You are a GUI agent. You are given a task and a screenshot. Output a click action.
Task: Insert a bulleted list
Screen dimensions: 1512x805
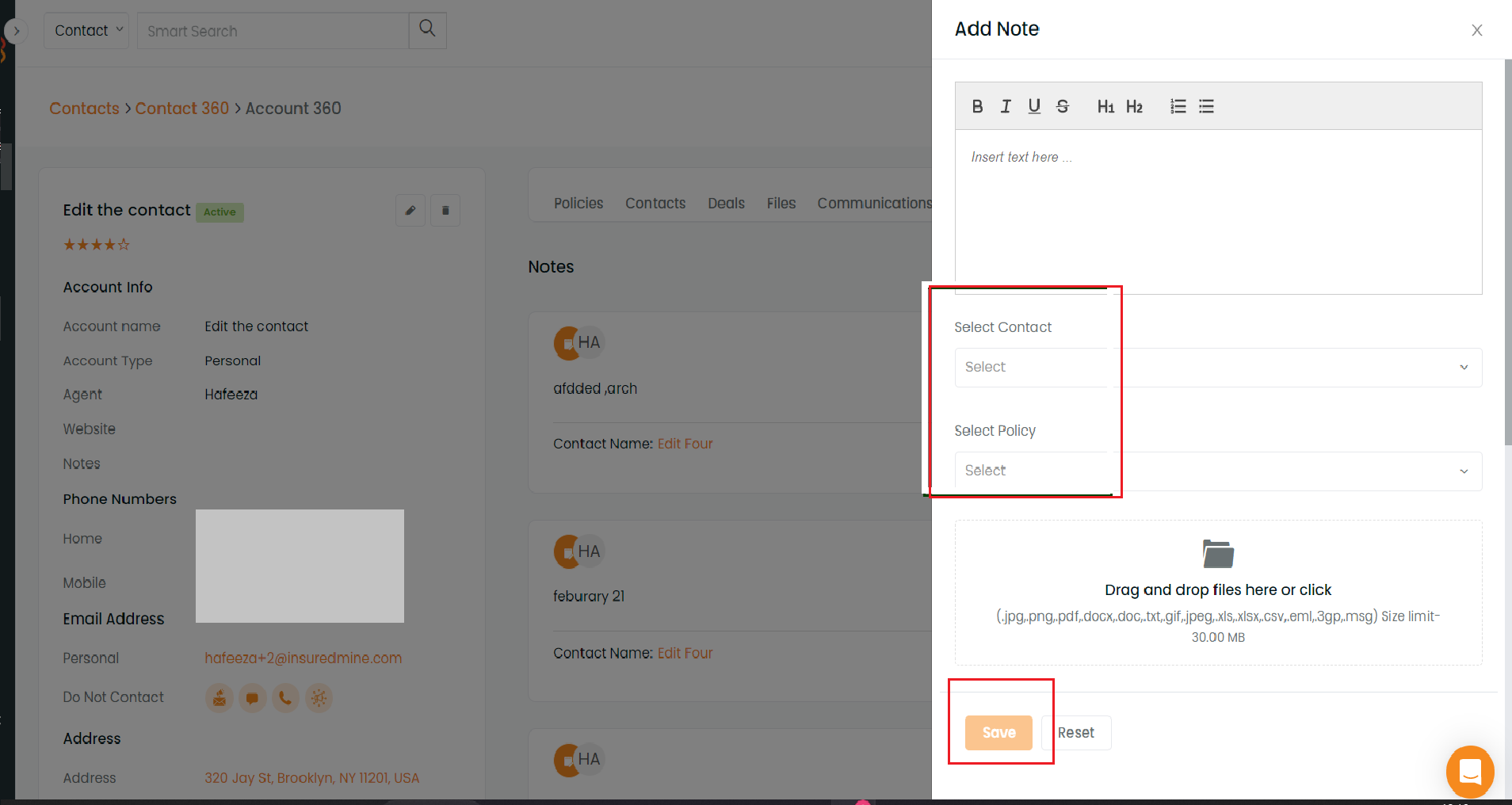(x=1206, y=106)
